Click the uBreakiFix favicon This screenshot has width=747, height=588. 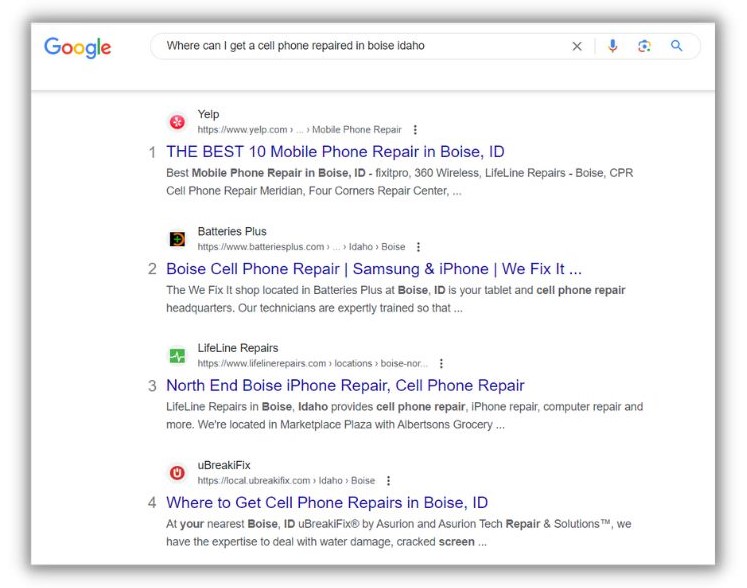(177, 473)
